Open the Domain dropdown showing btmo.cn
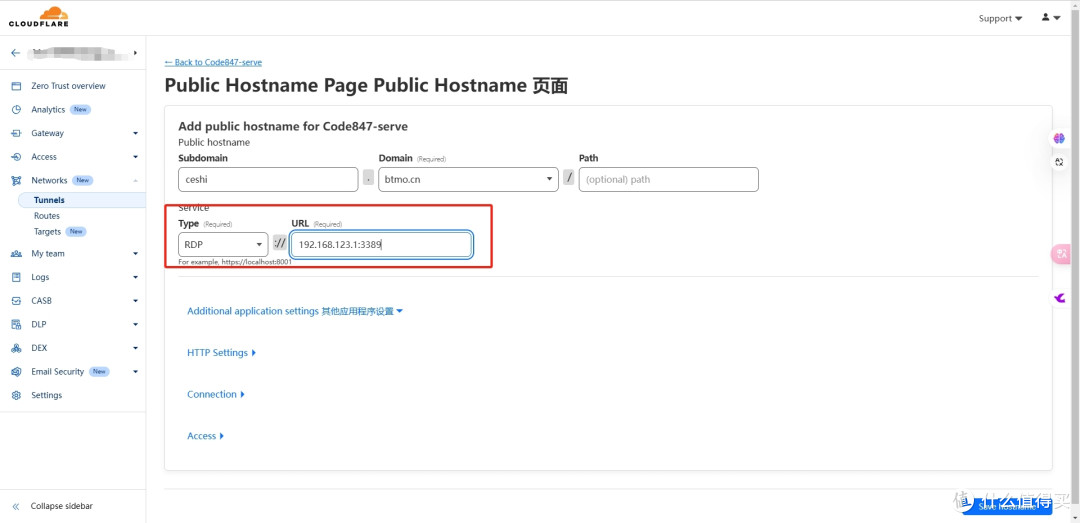Viewport: 1080px width, 523px height. [468, 179]
